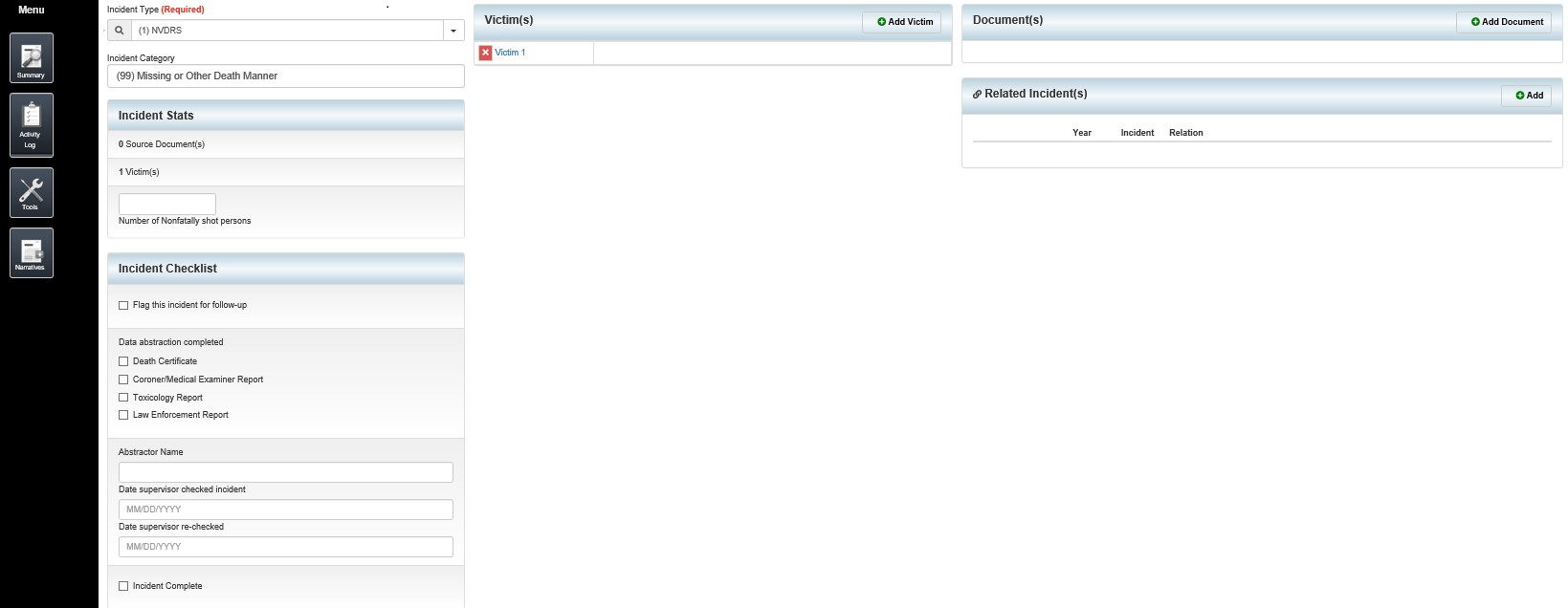Mark the Incident Complete checkbox
The height and width of the screenshot is (608, 1568).
pos(123,586)
